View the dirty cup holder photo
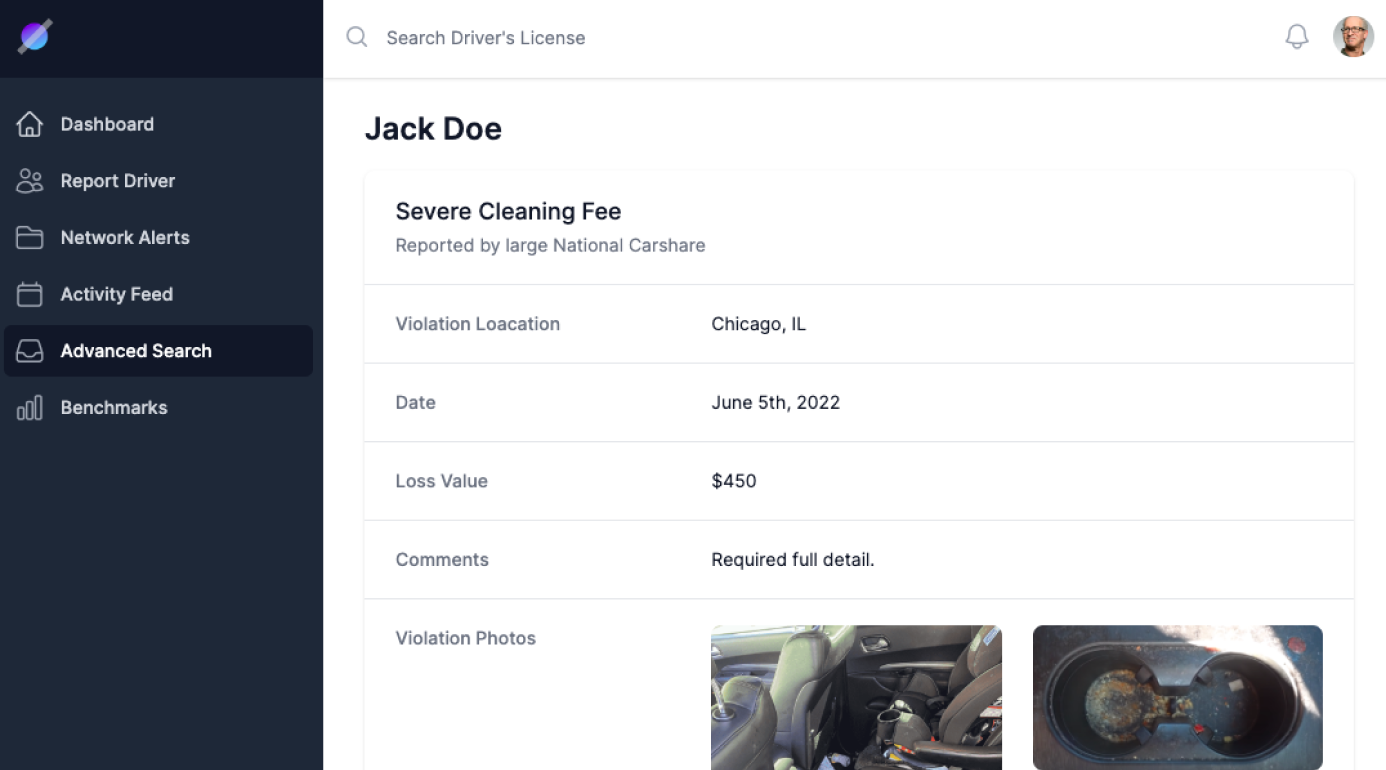The height and width of the screenshot is (770, 1386). (1177, 697)
